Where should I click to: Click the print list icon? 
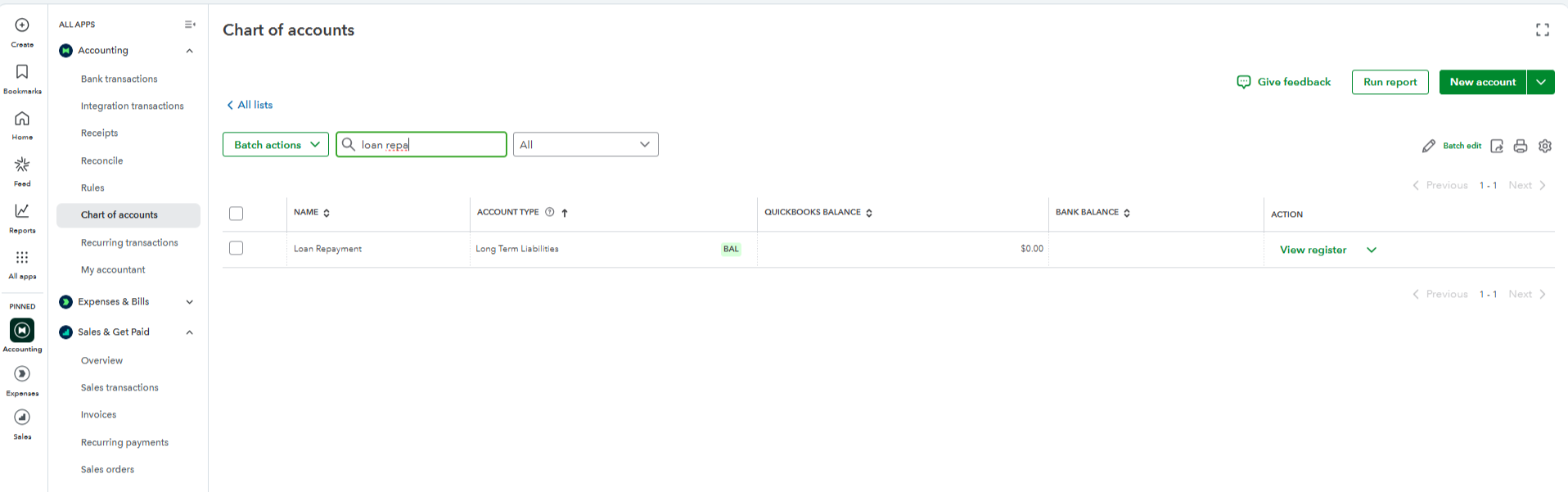click(1521, 146)
